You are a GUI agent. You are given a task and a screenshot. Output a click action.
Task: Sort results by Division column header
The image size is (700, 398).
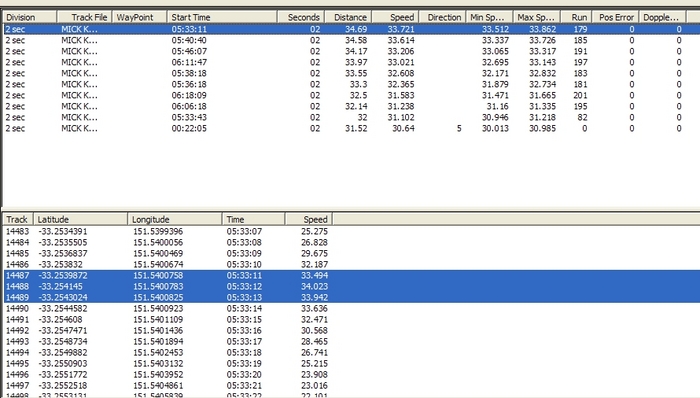[30, 17]
